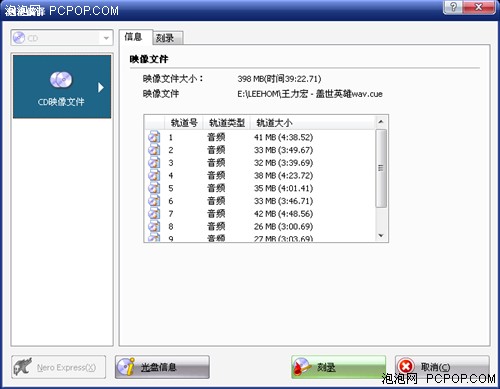Select track size 26 MB (3:00.69)
500x389 pixels.
pyautogui.click(x=283, y=227)
